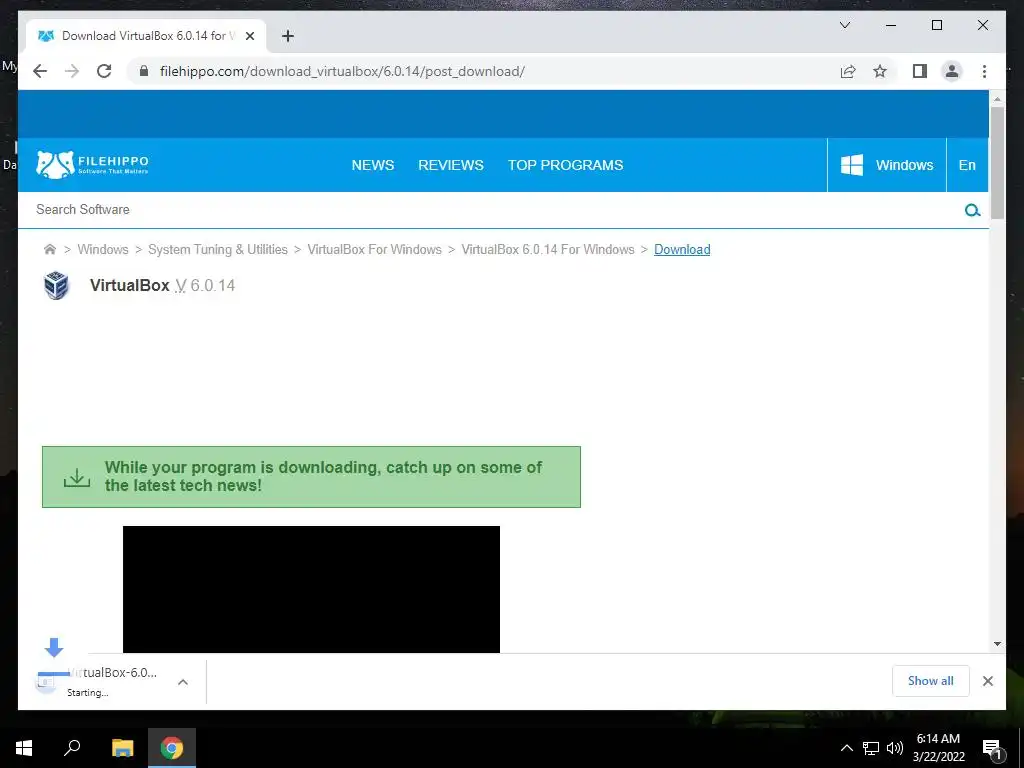Click the green download tray icon
The height and width of the screenshot is (768, 1024).
(x=77, y=477)
